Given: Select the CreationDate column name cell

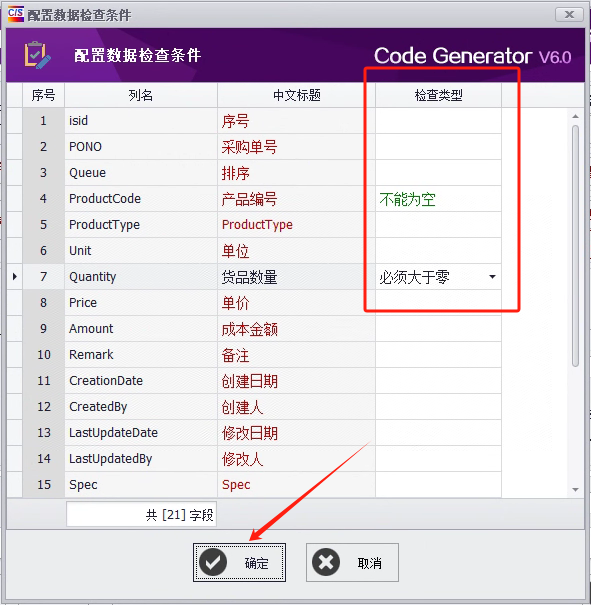Looking at the screenshot, I should (141, 380).
